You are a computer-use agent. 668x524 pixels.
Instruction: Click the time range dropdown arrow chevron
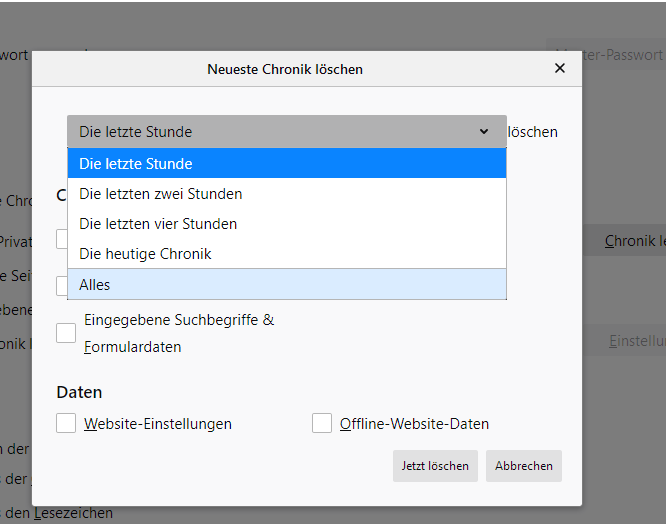pos(484,132)
